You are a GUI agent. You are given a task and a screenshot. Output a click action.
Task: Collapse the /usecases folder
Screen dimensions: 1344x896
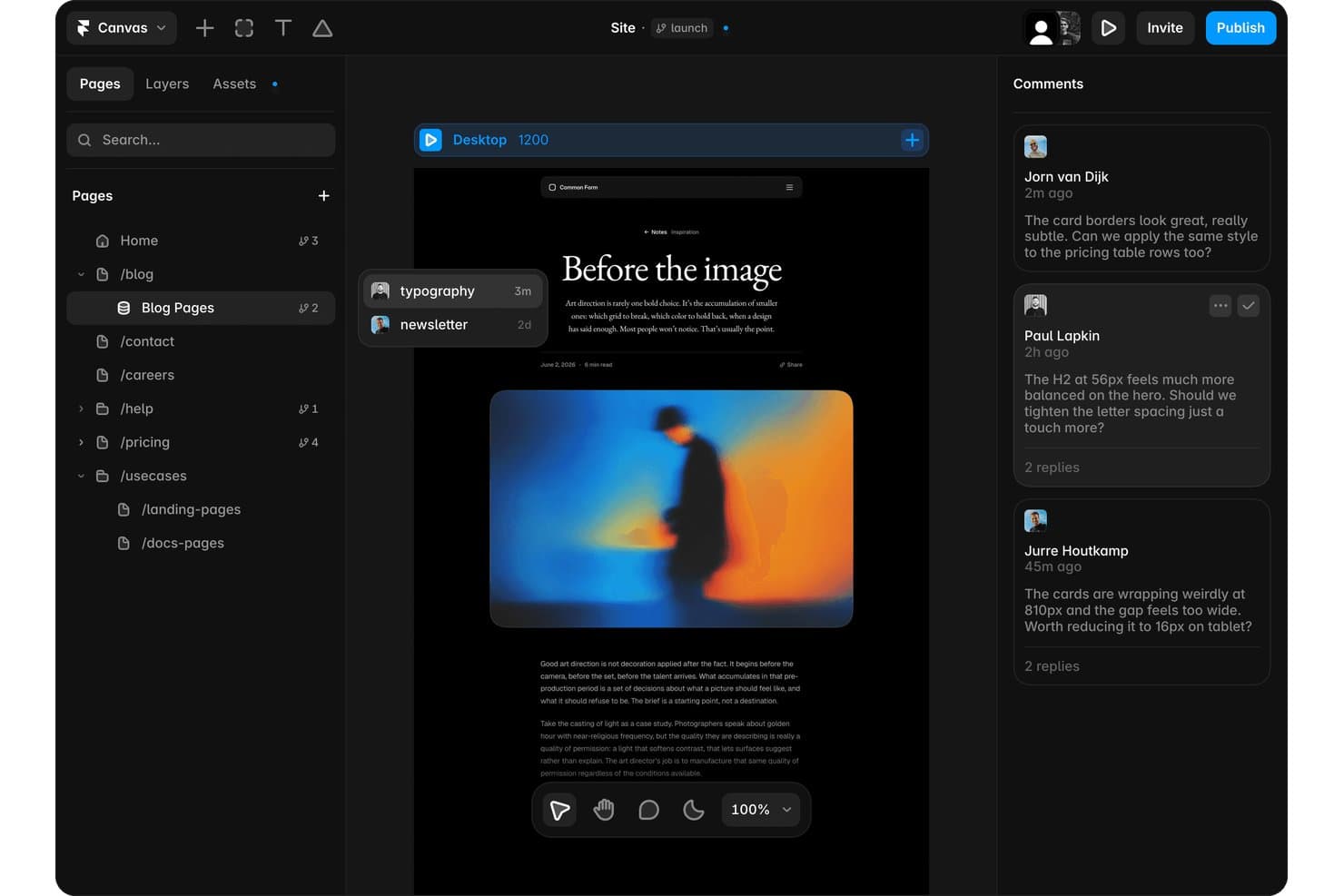point(81,476)
